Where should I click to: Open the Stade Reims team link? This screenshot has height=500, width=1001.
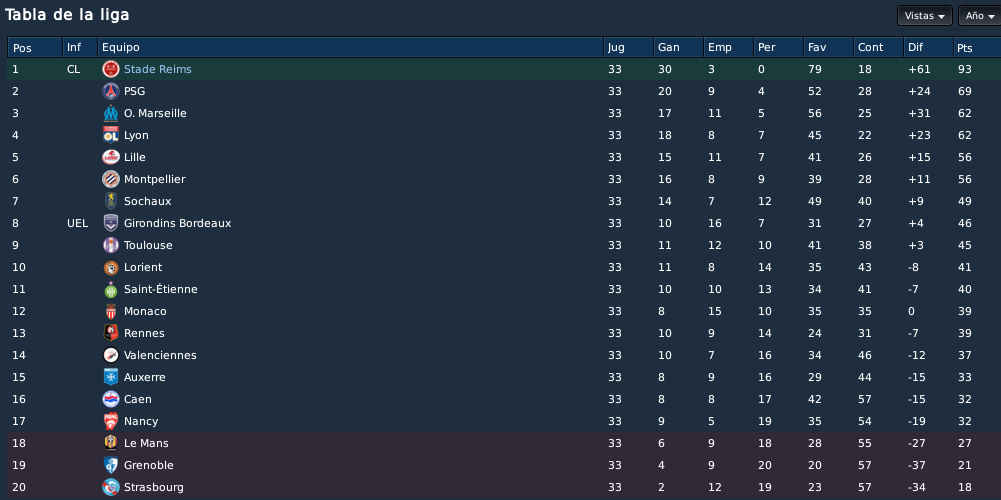pos(158,69)
